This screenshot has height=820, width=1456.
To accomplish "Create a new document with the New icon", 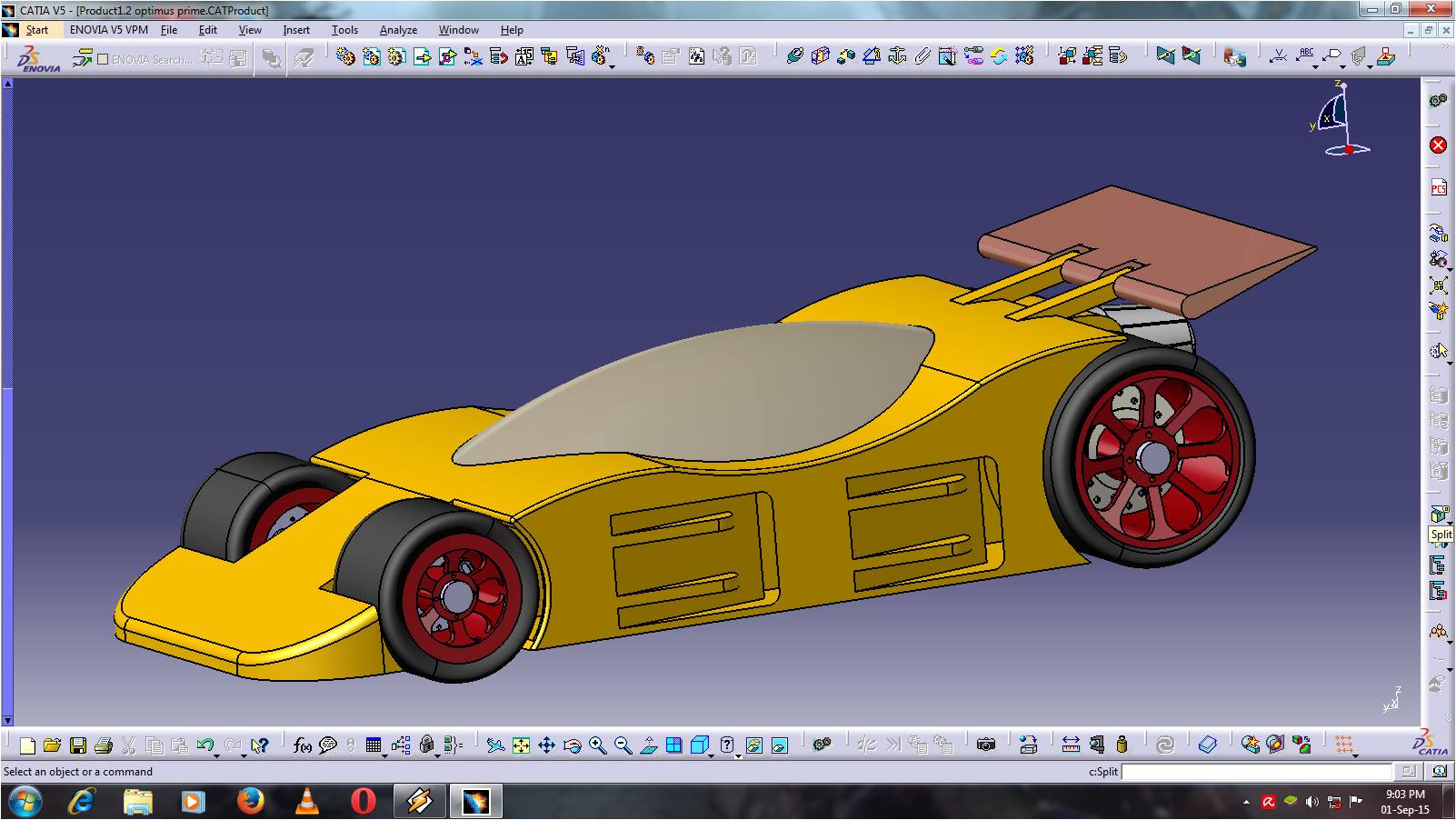I will coord(27,745).
